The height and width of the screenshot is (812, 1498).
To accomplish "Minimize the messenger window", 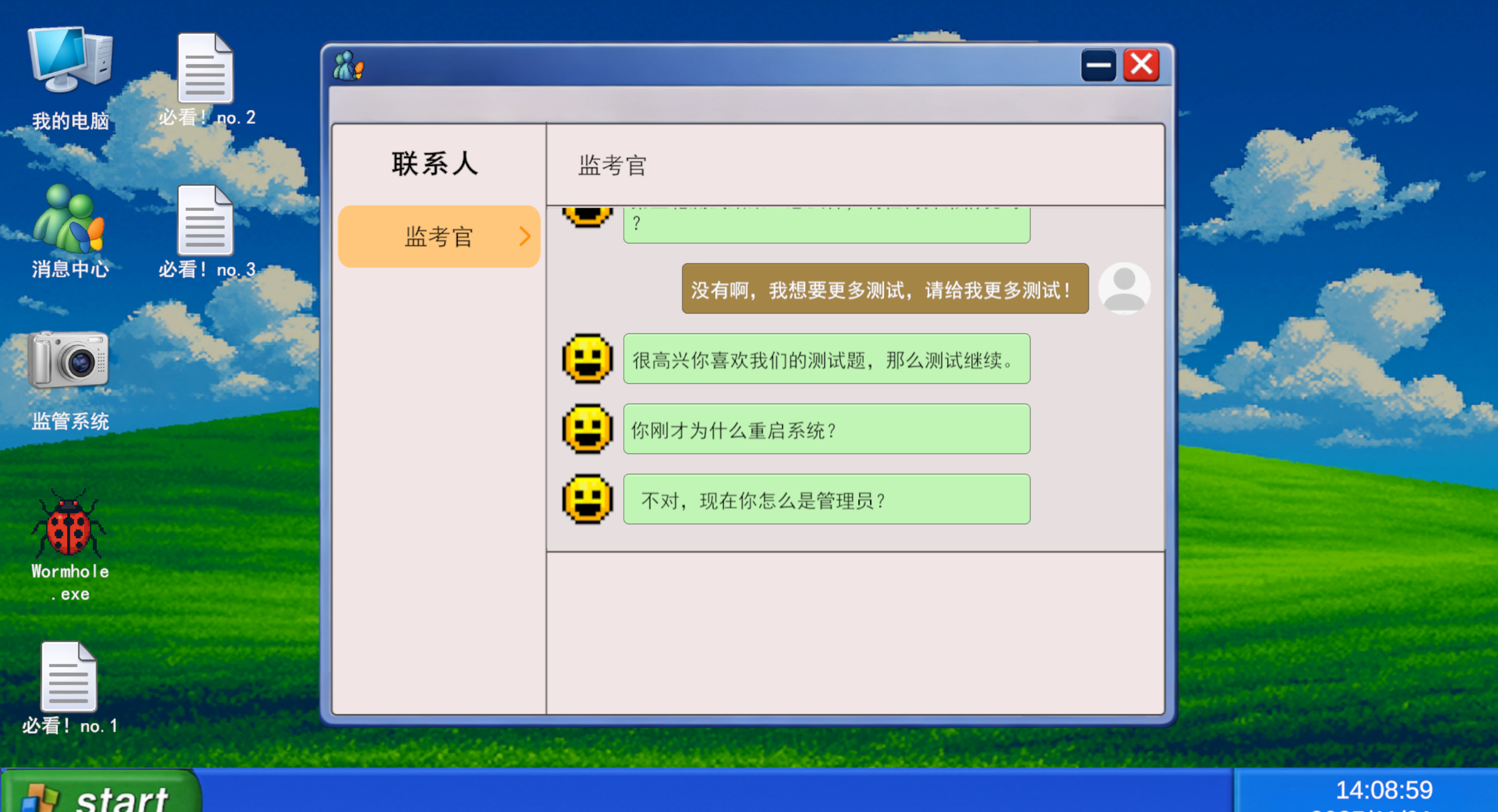I will 1098,65.
